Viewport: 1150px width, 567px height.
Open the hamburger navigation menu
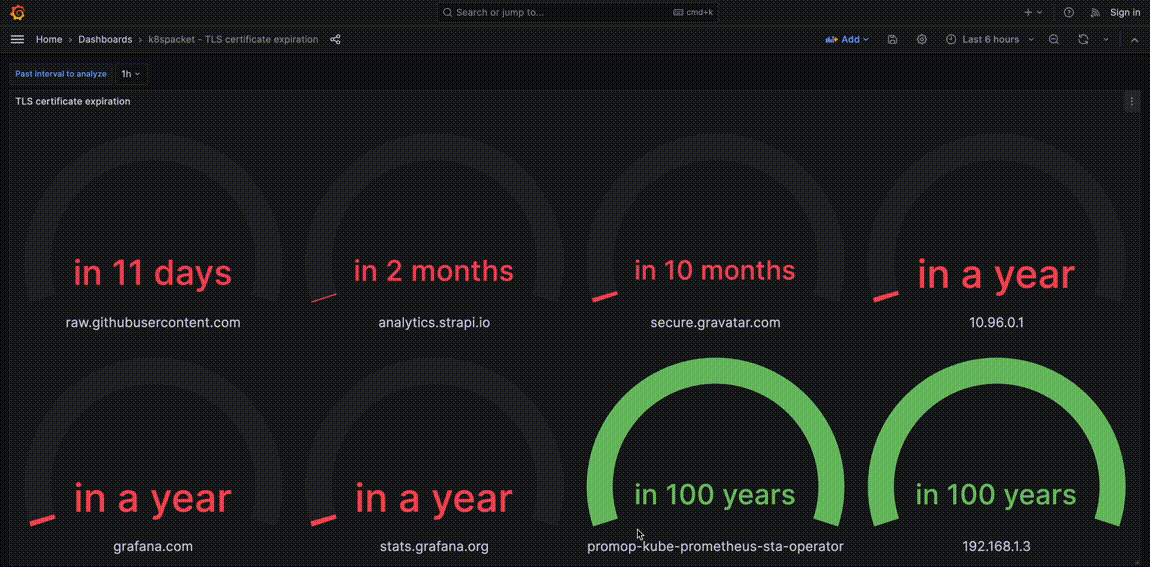(x=18, y=40)
